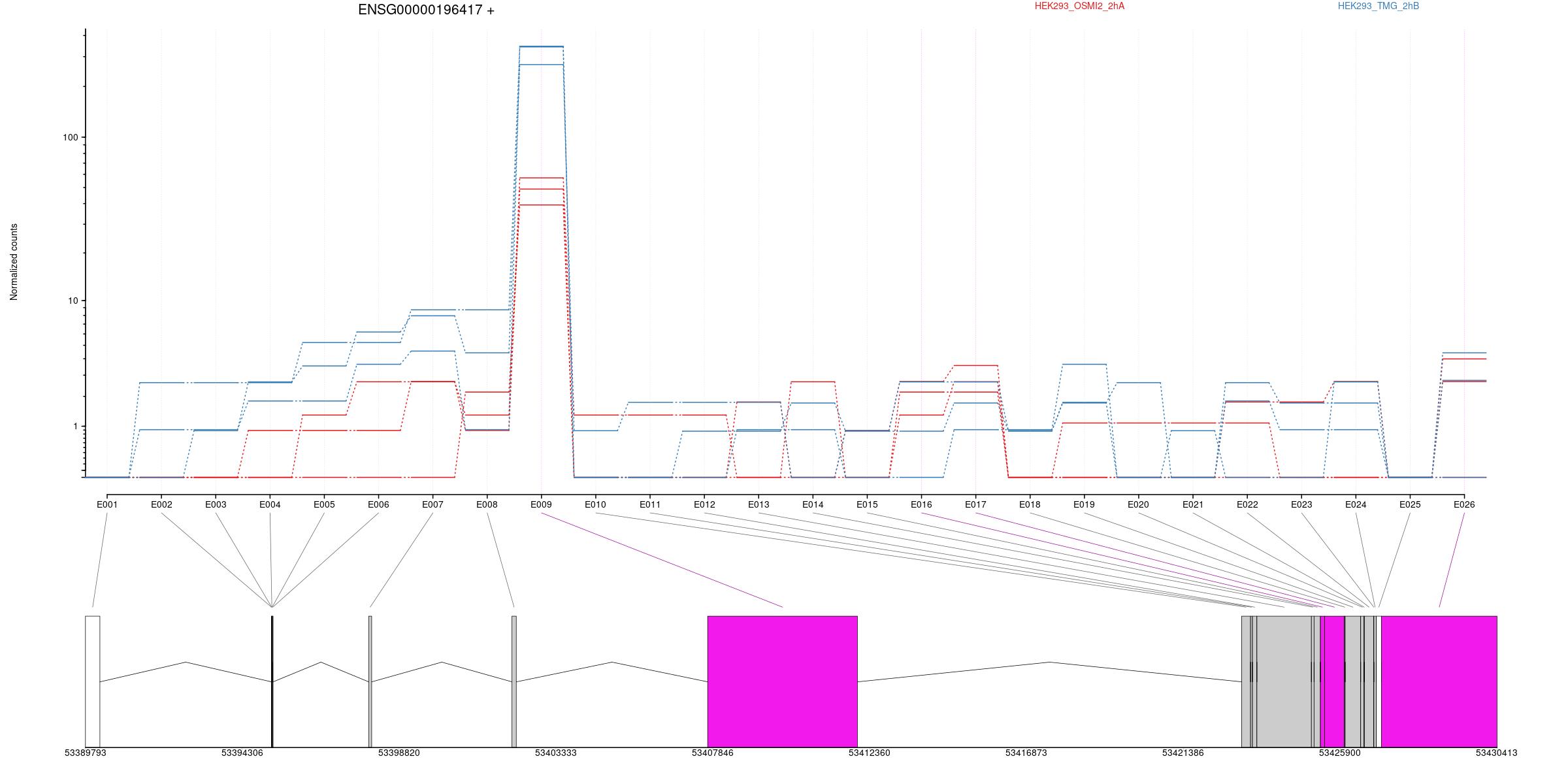Click the y-axis tick label 1
The image size is (1568, 784).
pos(75,426)
